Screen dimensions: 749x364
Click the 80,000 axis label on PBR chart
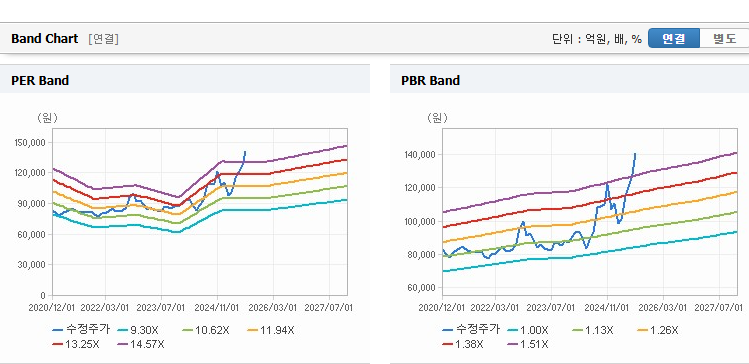click(423, 255)
